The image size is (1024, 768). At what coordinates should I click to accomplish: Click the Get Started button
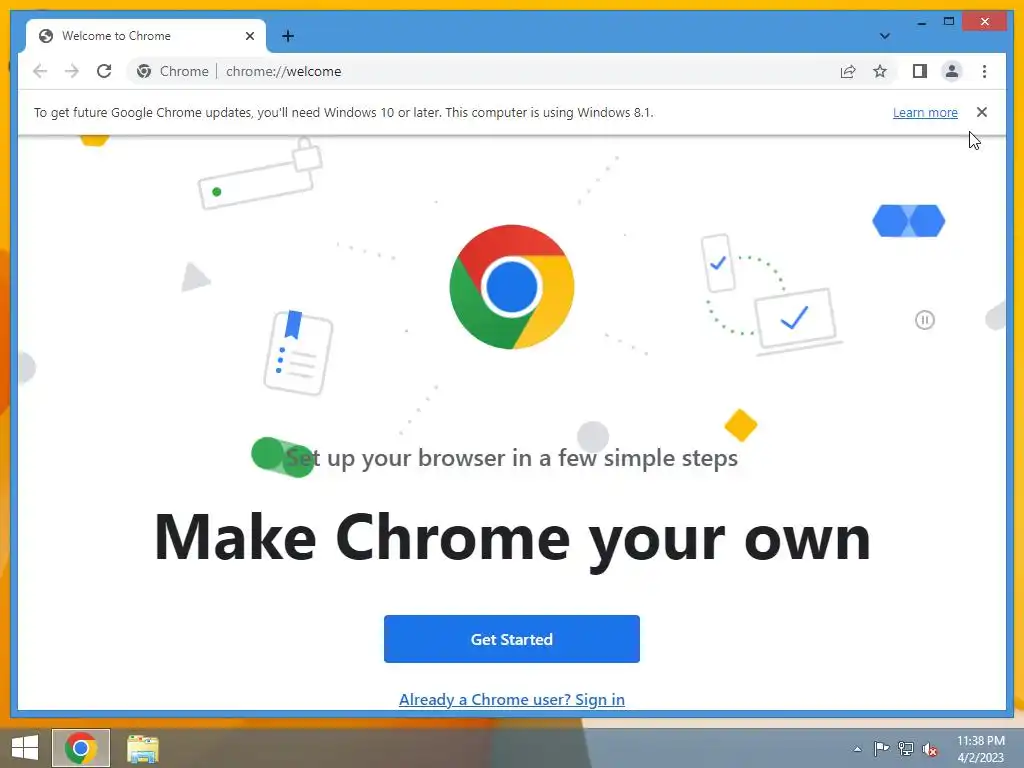pyautogui.click(x=511, y=639)
